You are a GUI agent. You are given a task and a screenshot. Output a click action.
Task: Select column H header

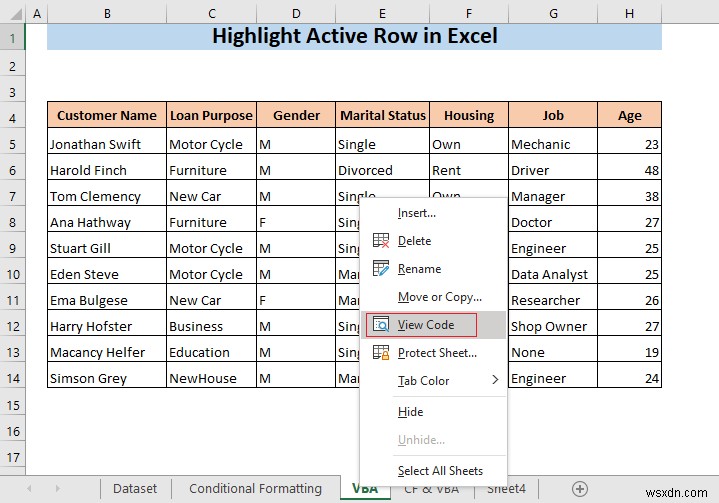(x=630, y=14)
